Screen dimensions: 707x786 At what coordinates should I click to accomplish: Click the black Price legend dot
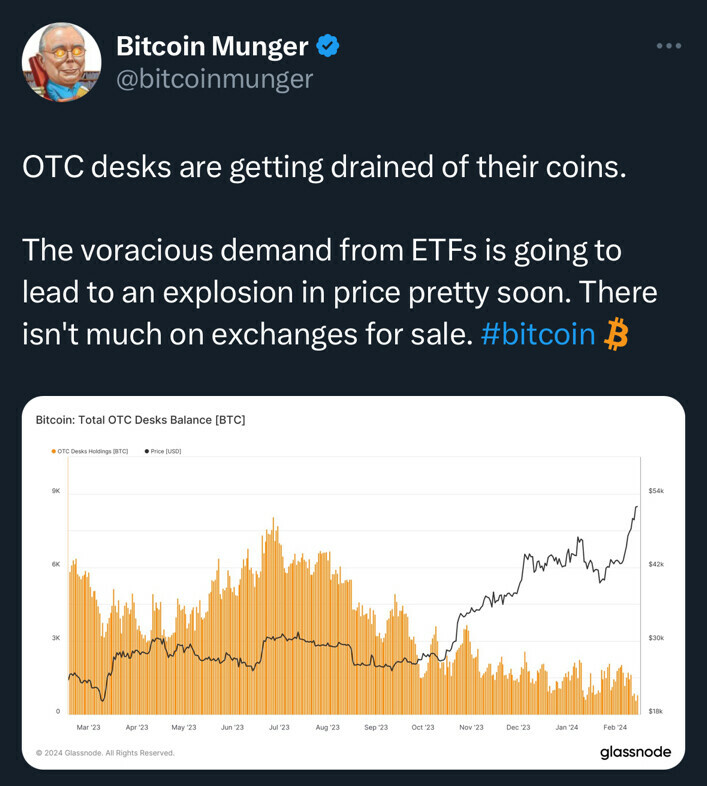pyautogui.click(x=147, y=452)
